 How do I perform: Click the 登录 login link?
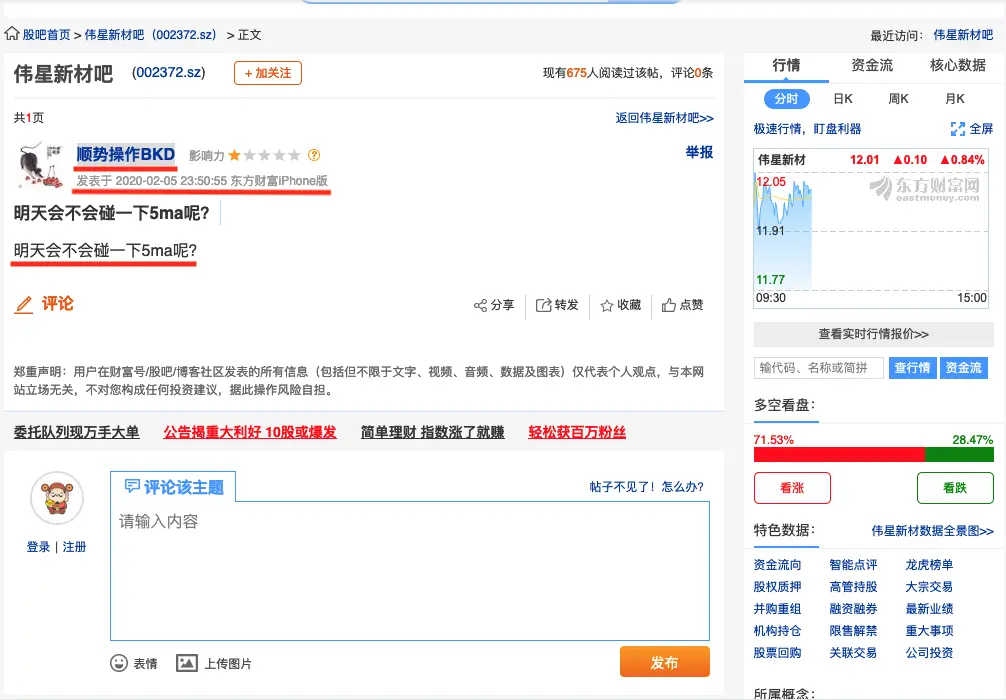pyautogui.click(x=38, y=547)
